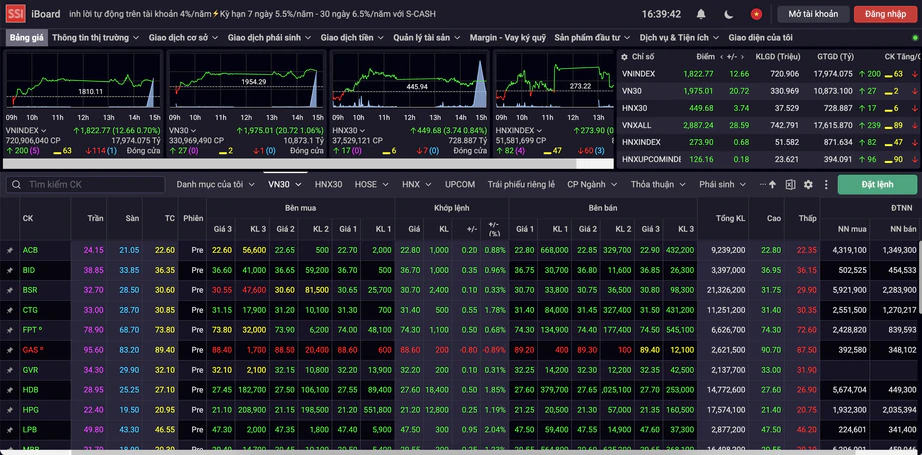The height and width of the screenshot is (455, 922).
Task: Expand Dịch vụ & Tiện ích menu
Action: click(679, 38)
